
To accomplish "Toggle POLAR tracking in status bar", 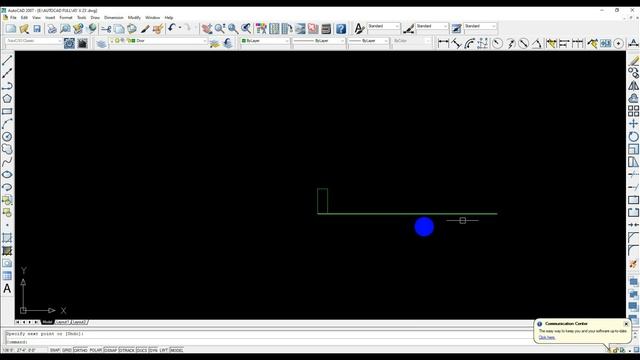I will (96, 350).
